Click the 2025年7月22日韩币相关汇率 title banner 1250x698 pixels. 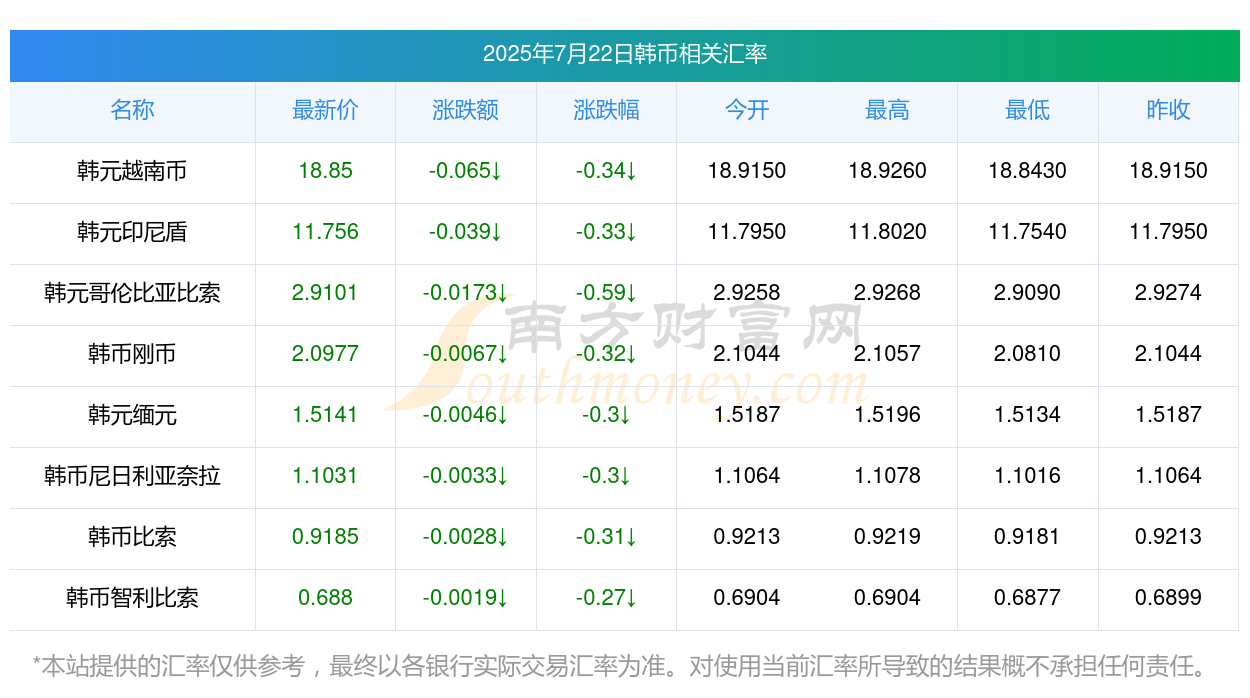click(x=624, y=55)
